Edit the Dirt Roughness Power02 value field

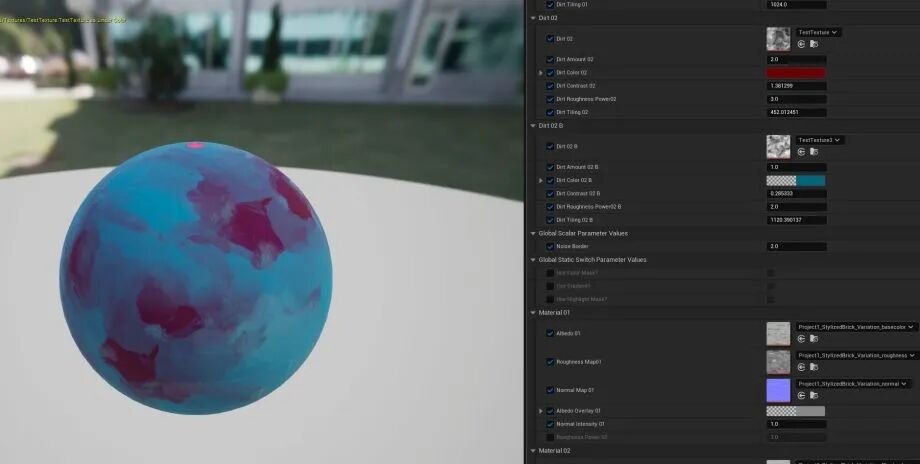coord(796,99)
